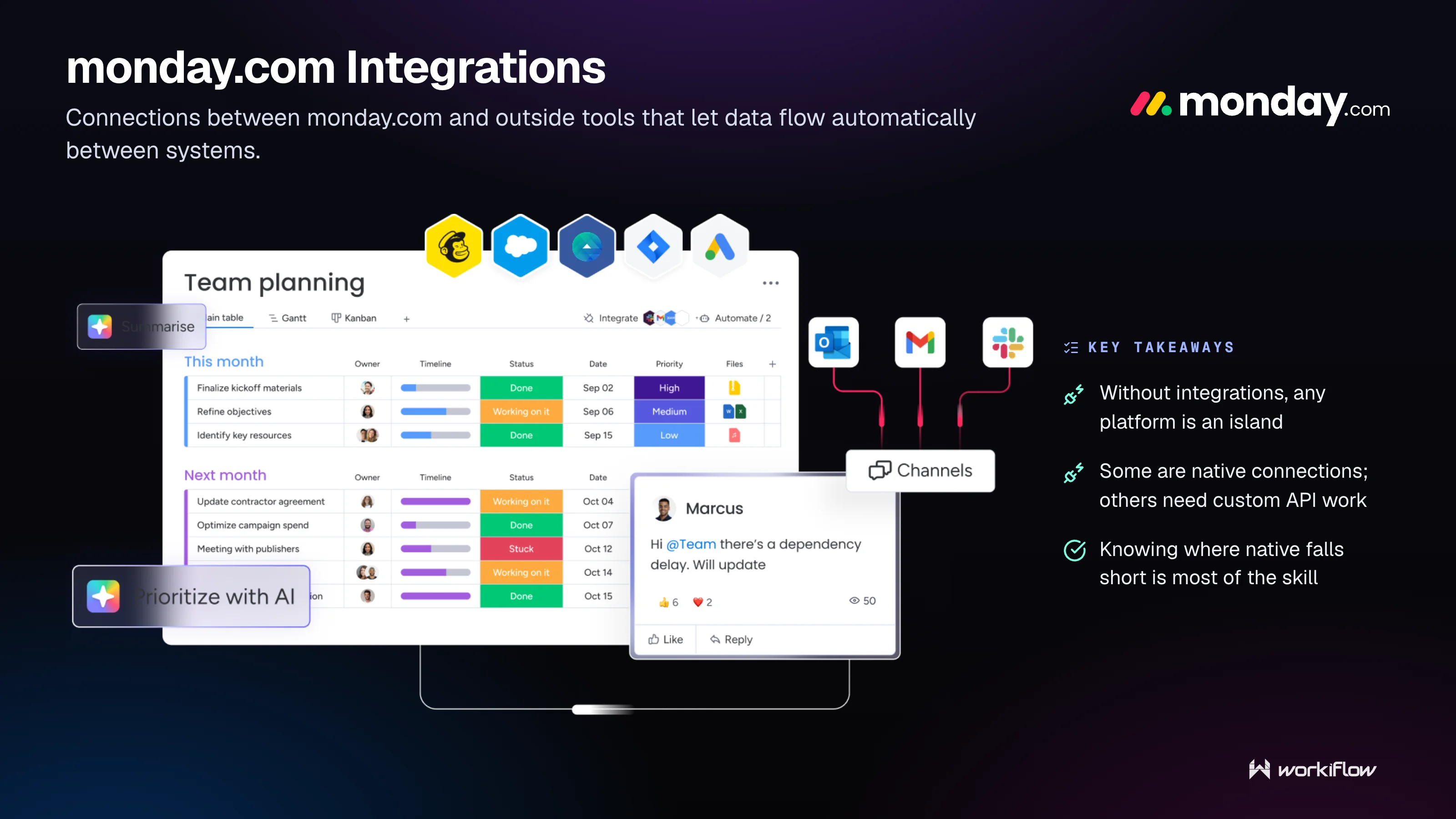This screenshot has width=1456, height=819.
Task: Click the Meeting with publishers item name
Action: pos(248,549)
